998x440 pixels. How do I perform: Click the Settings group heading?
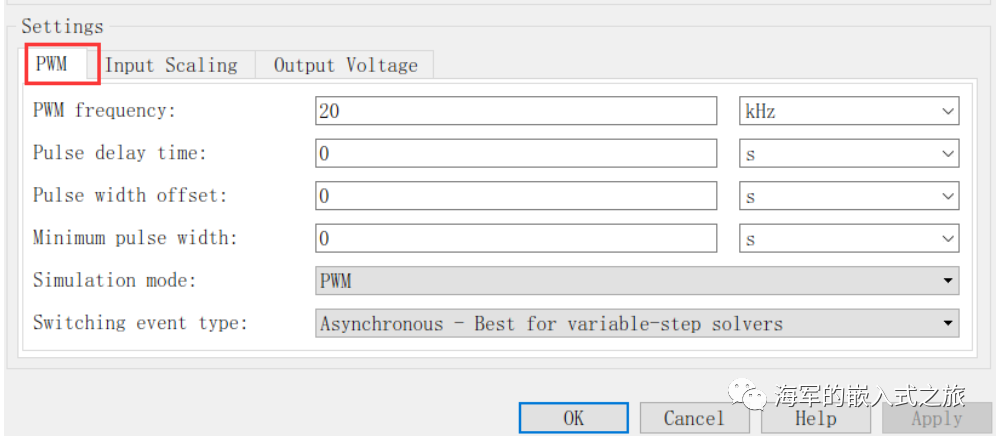[62, 26]
